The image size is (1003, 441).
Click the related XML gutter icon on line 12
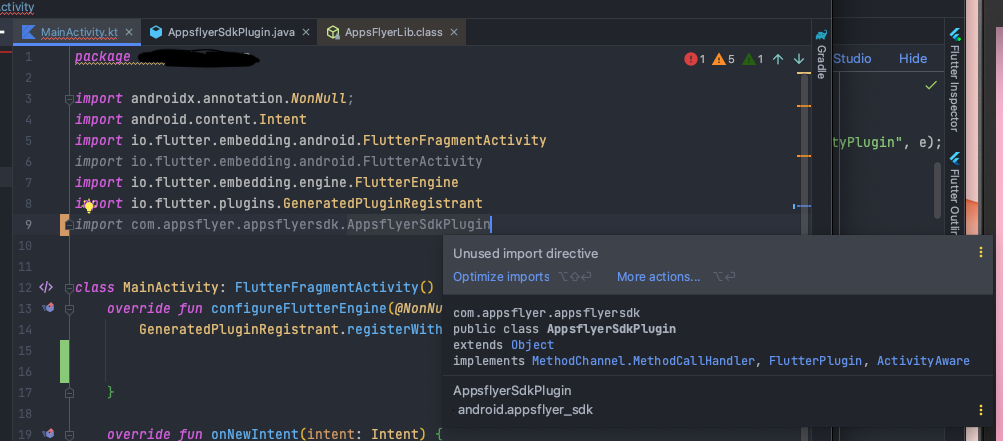click(45, 287)
